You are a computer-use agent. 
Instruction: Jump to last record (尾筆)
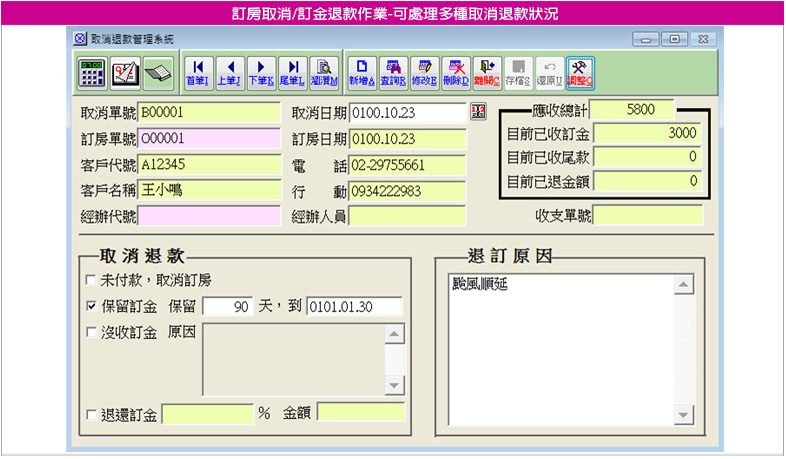point(292,73)
